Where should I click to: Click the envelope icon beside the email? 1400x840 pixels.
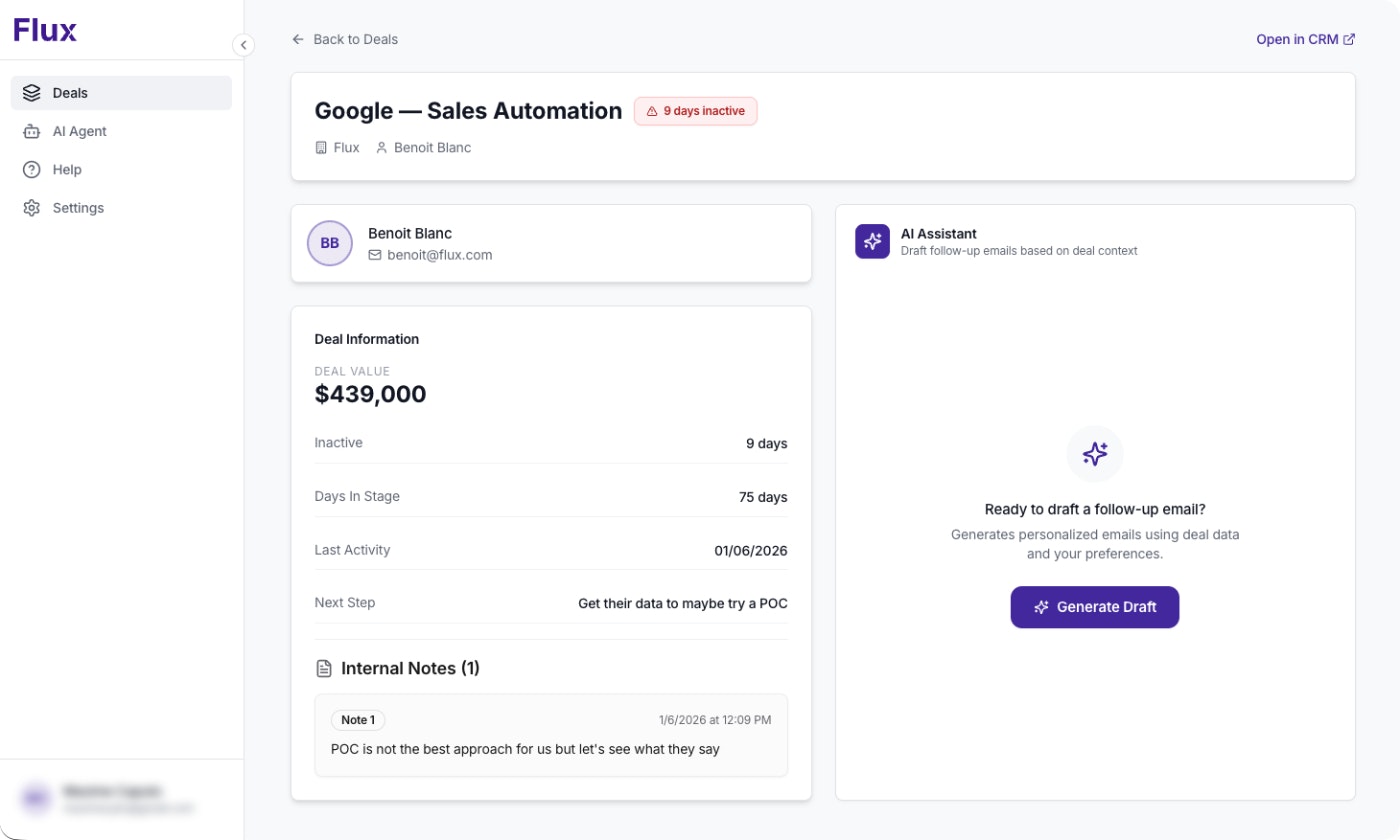(375, 255)
